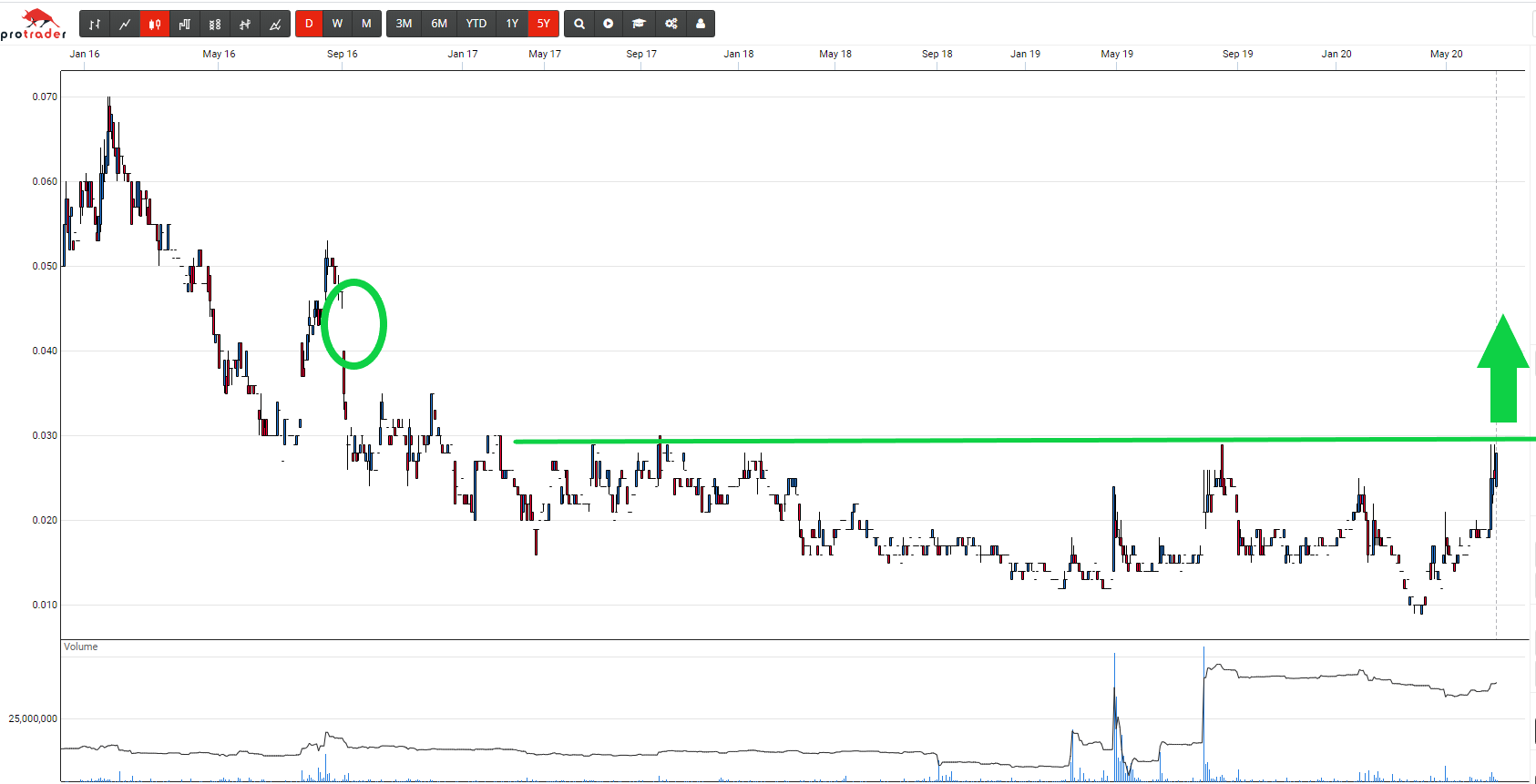Set the interval to monthly (M)

(366, 24)
